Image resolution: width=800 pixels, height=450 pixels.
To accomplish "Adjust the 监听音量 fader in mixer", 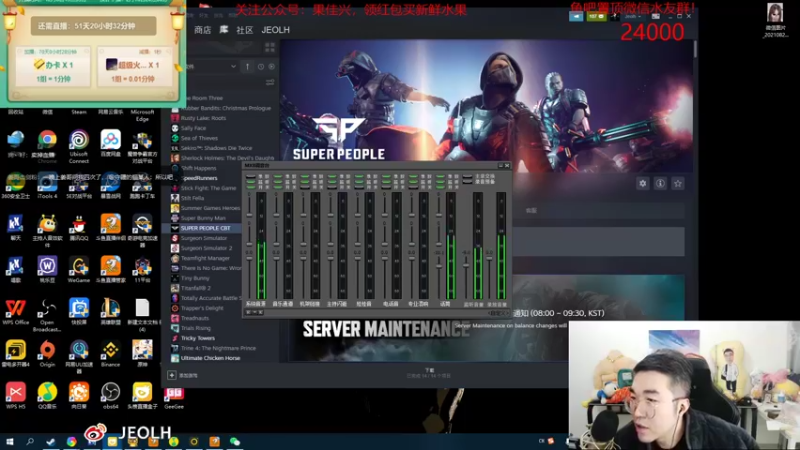I will pos(466,264).
